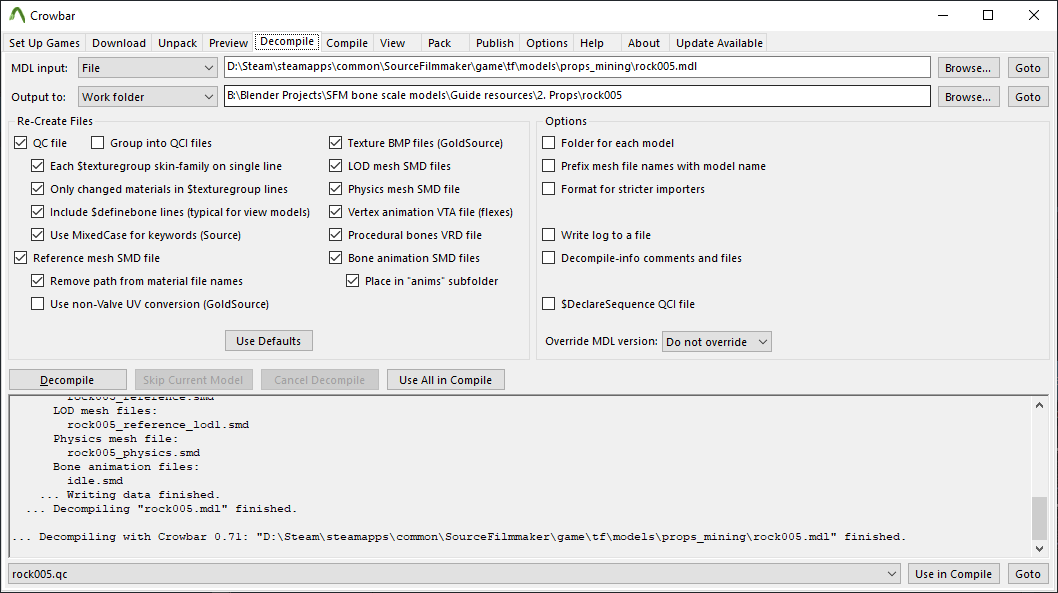1058x593 pixels.
Task: Click the Crowbar app icon in title bar
Action: (x=17, y=15)
